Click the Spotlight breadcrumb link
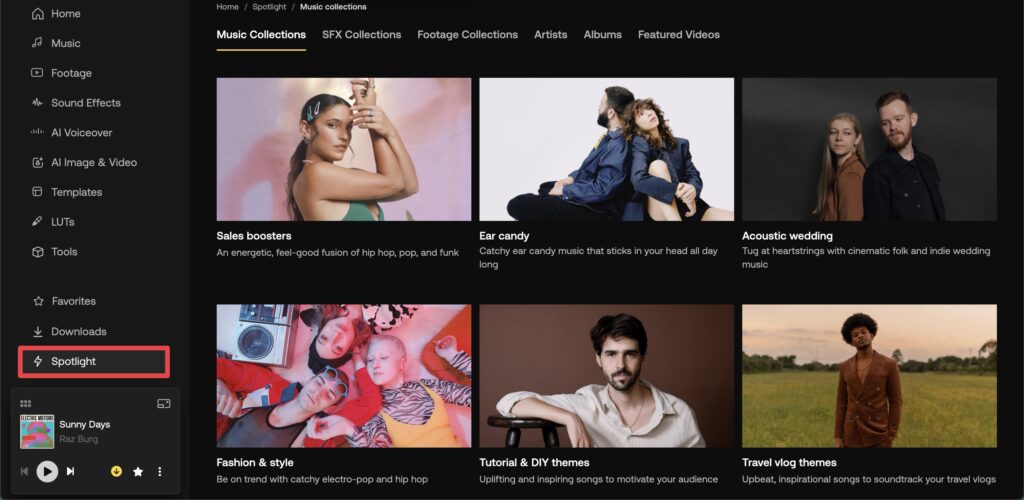 click(x=269, y=7)
